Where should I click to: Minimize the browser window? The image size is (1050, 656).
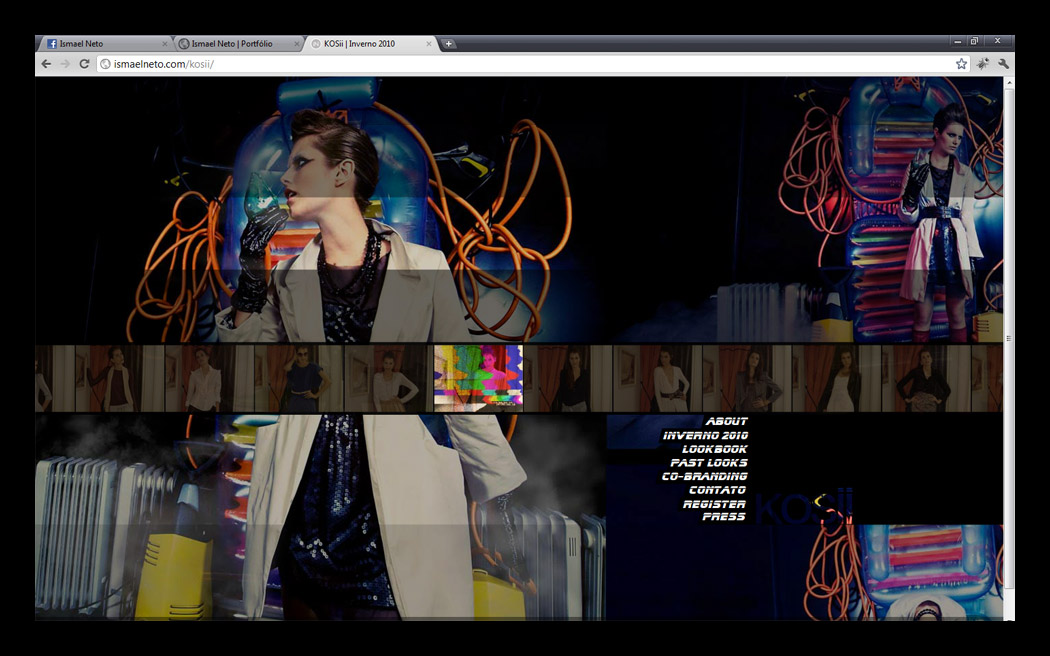(x=958, y=42)
